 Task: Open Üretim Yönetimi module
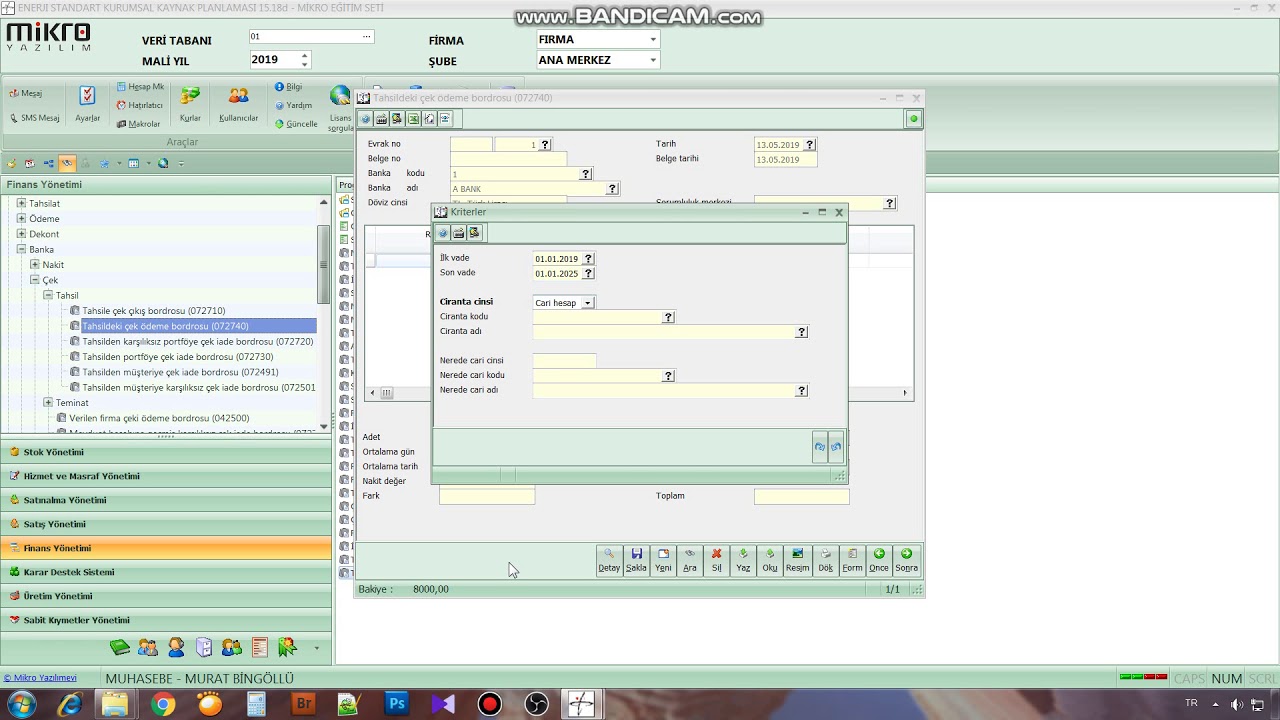coord(166,596)
